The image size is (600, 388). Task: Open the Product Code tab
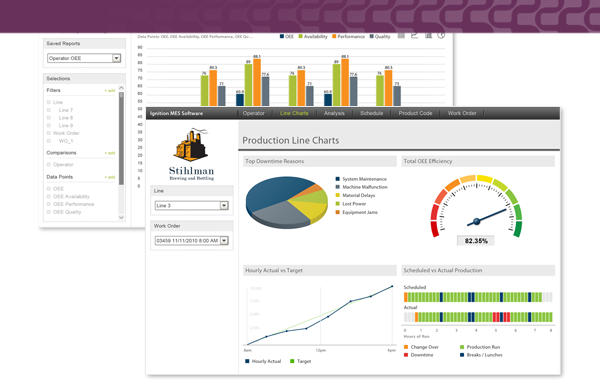[x=415, y=113]
